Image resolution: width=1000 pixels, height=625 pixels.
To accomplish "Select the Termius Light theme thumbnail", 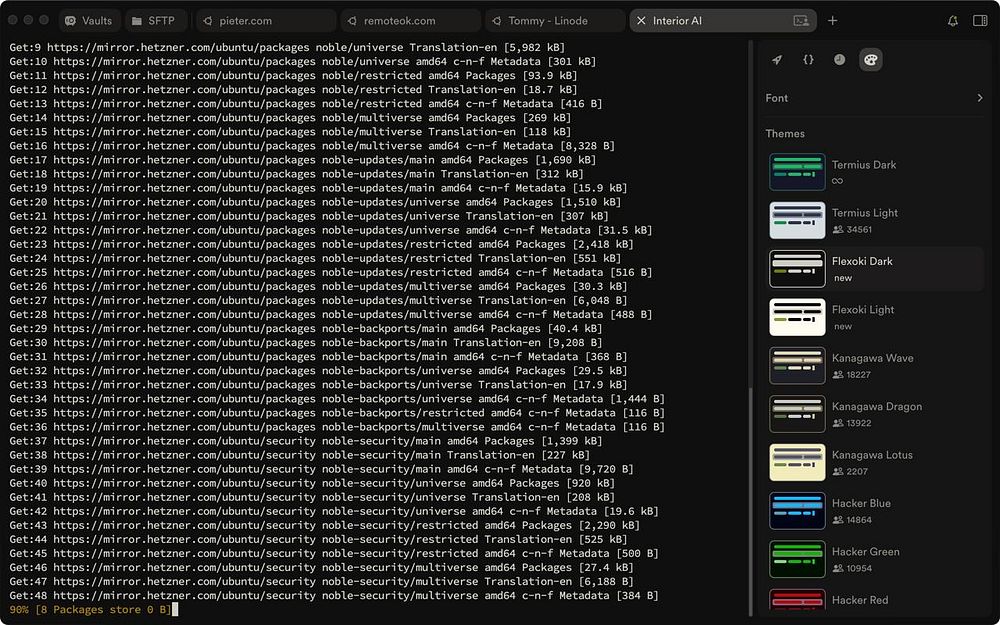I will (797, 220).
